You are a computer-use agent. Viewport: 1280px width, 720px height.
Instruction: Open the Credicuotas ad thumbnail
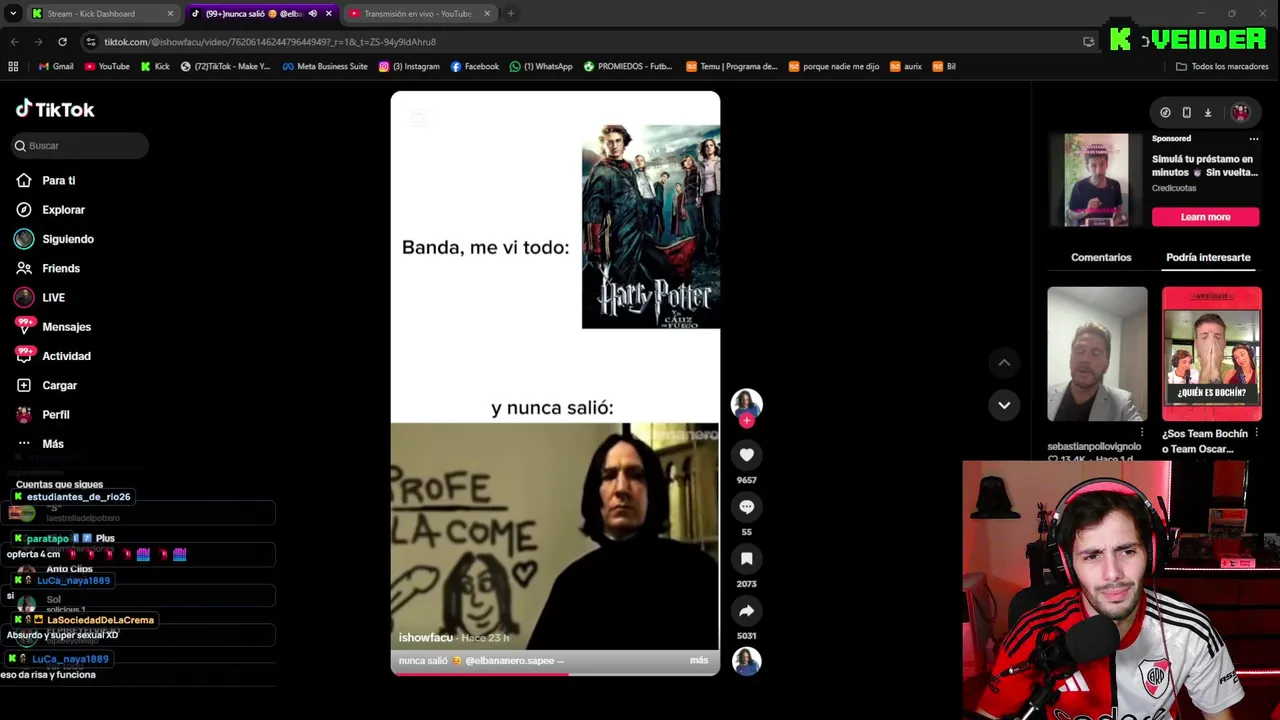click(x=1096, y=180)
